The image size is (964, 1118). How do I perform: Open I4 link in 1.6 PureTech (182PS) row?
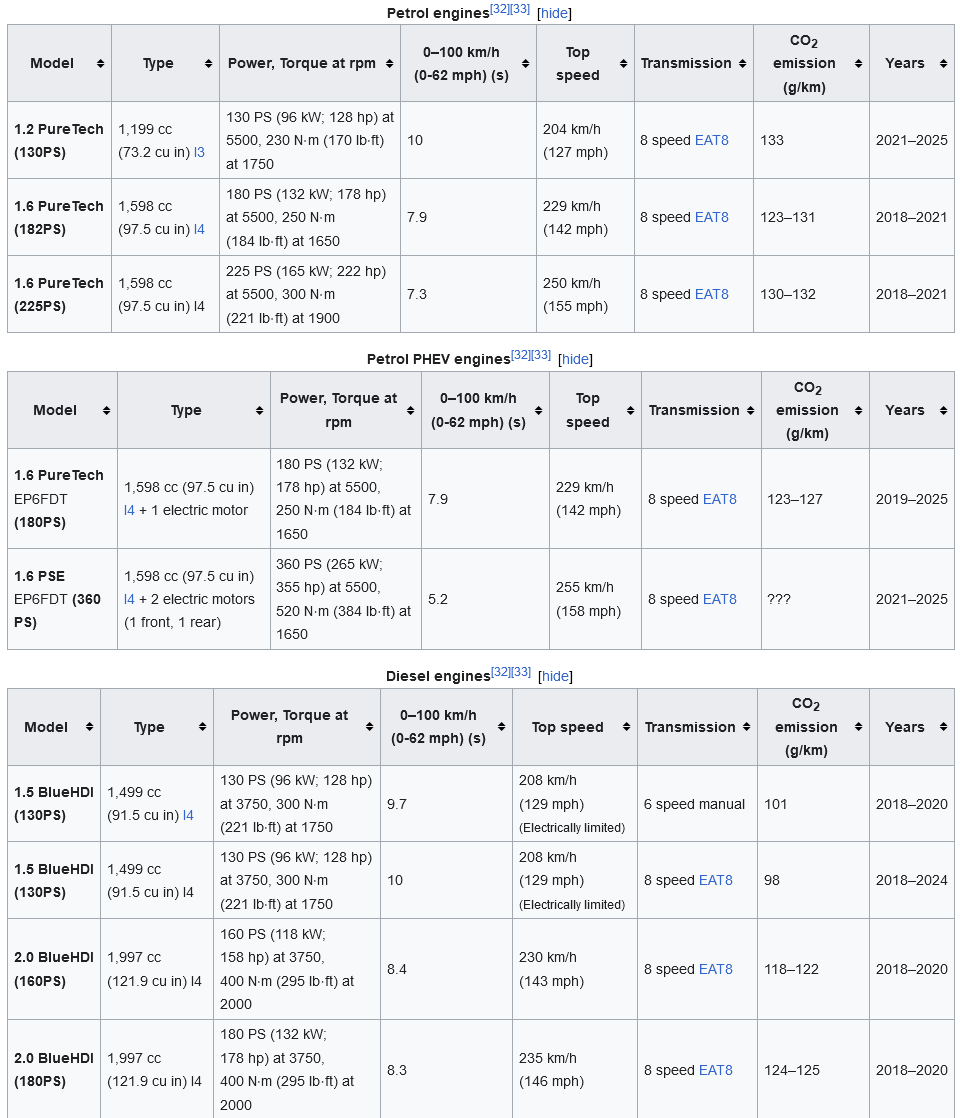coord(199,230)
